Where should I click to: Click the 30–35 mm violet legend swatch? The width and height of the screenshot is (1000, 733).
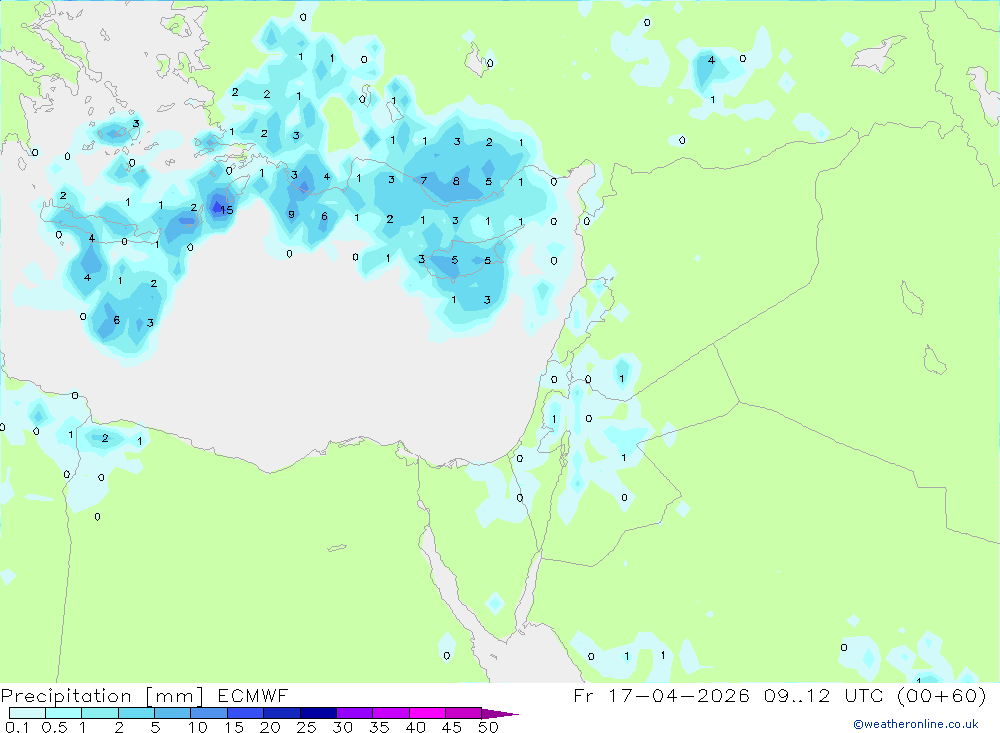coord(355,713)
